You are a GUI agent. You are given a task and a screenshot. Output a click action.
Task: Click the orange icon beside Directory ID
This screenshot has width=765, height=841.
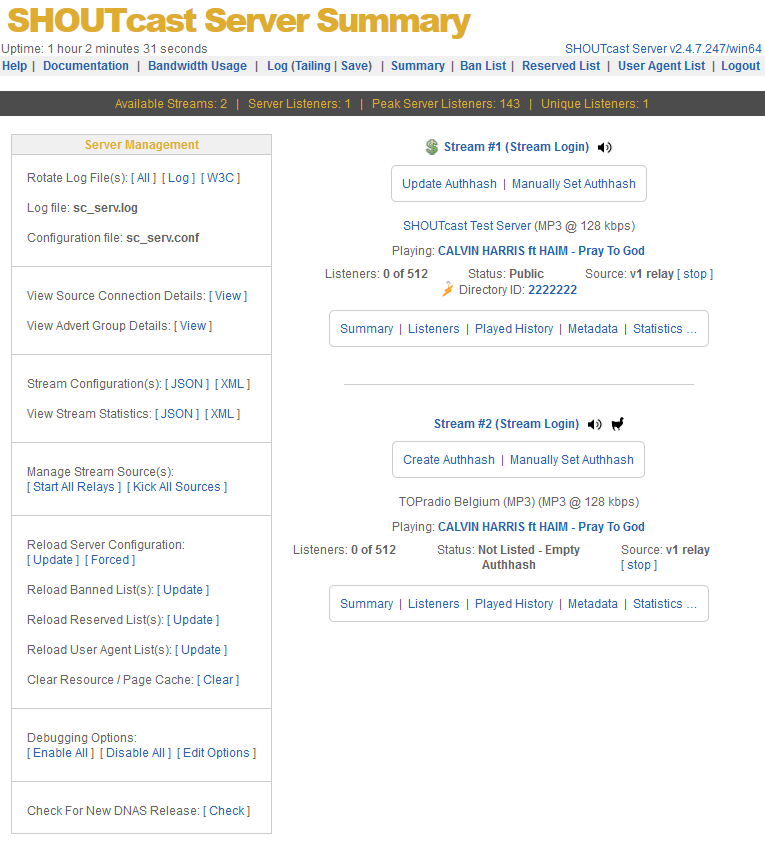click(448, 290)
